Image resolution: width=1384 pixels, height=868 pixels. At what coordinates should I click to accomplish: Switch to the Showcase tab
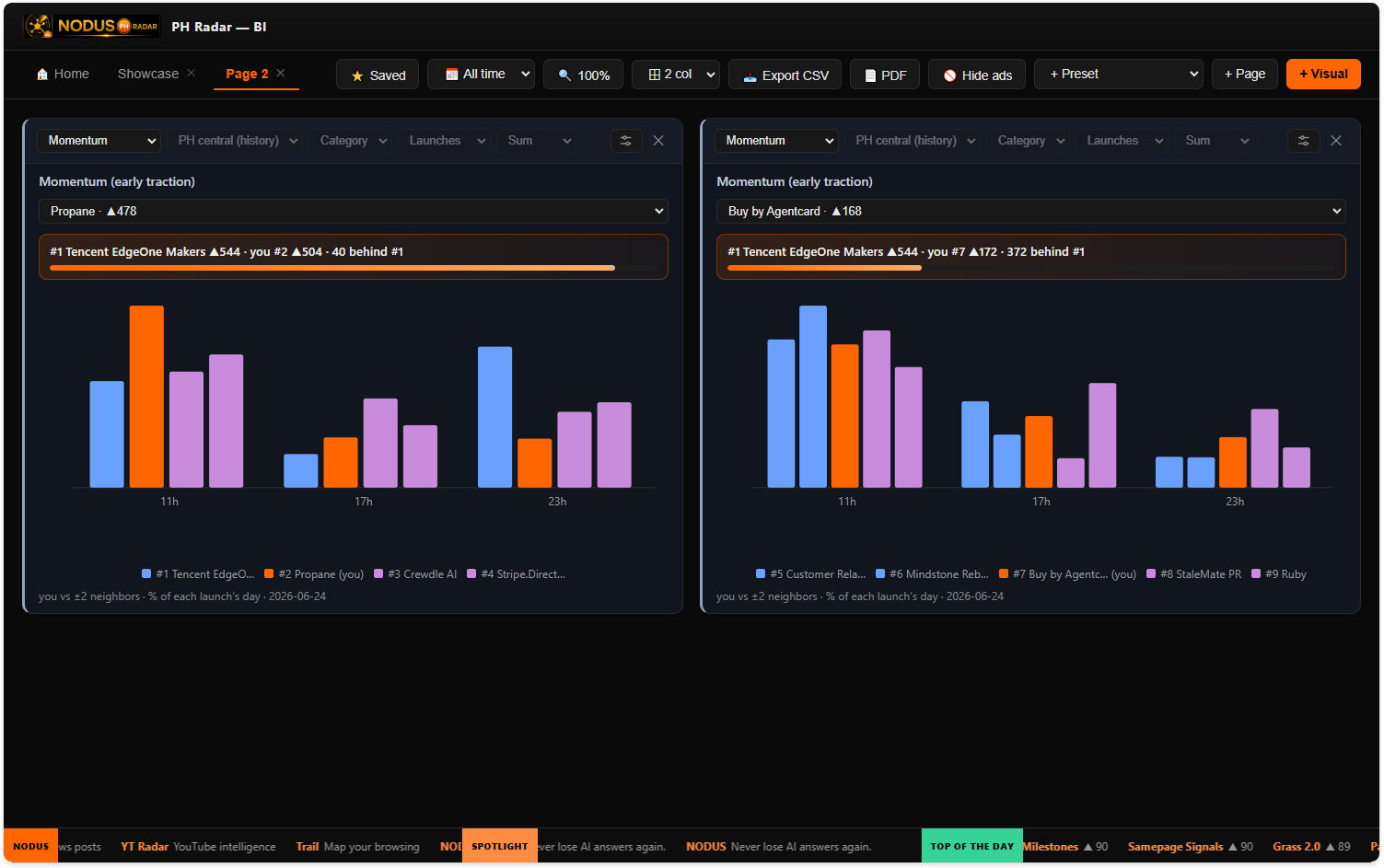point(147,74)
